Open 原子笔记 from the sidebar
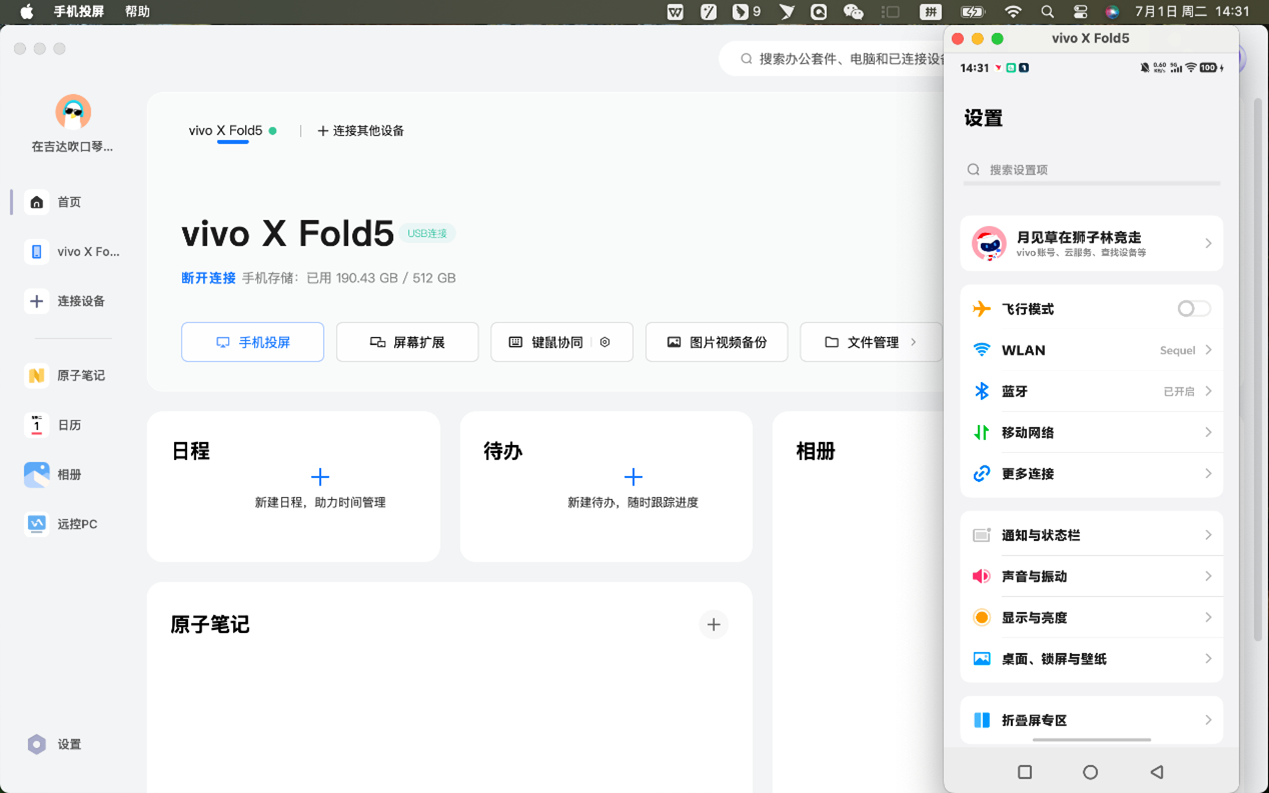The width and height of the screenshot is (1269, 793). (66, 376)
